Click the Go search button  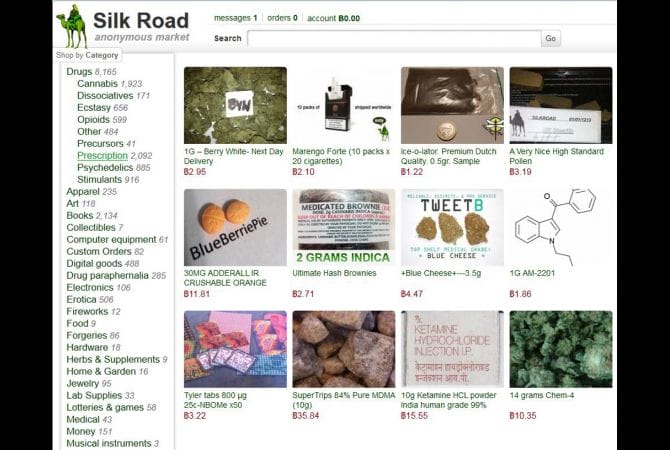[x=551, y=38]
